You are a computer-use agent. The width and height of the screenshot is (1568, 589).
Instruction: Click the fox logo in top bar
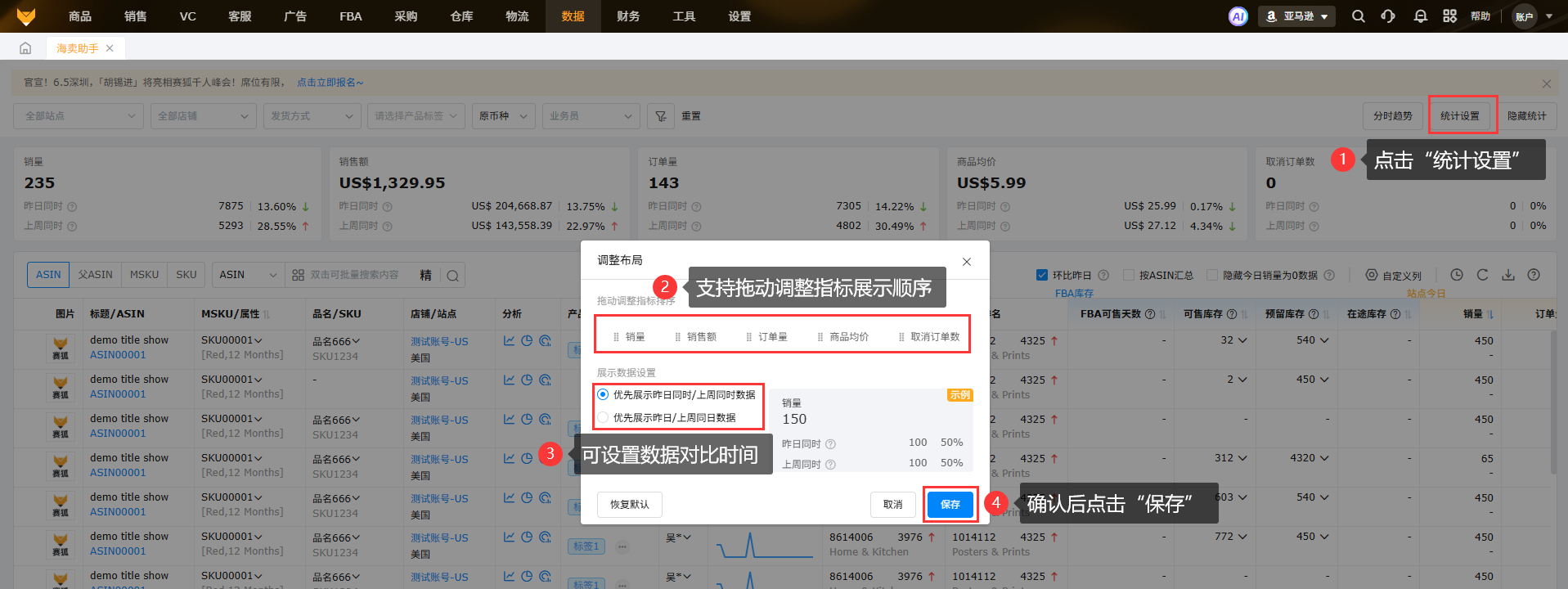[x=26, y=16]
